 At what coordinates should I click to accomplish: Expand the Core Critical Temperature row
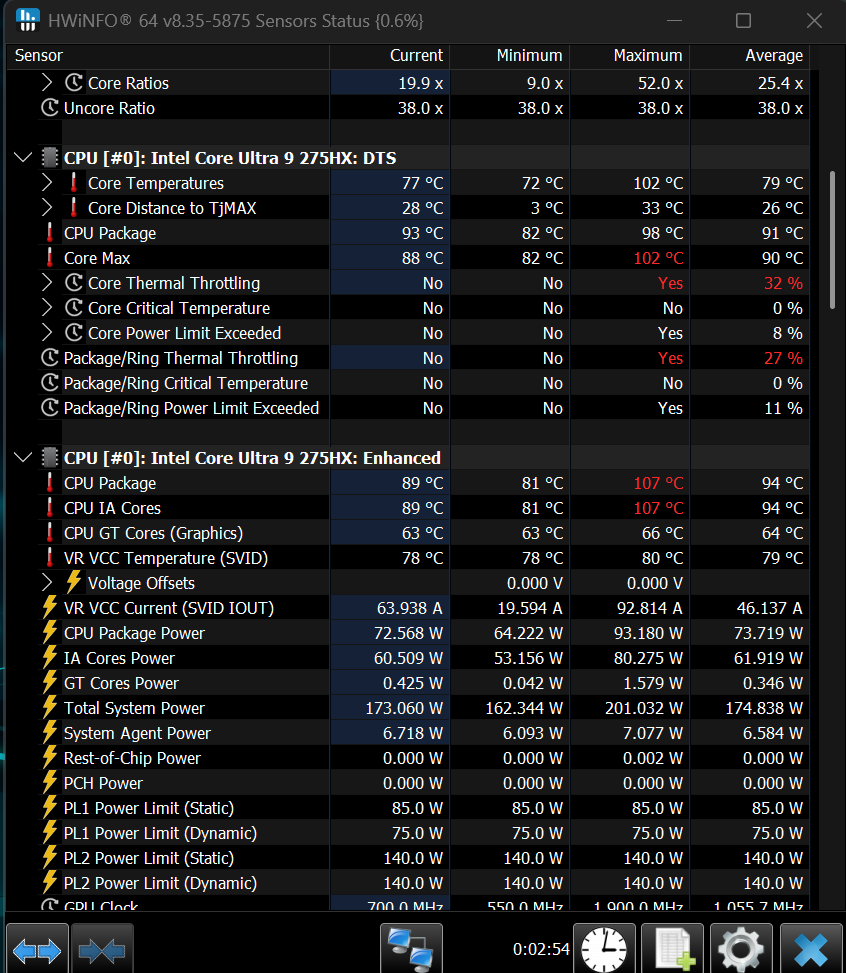(x=47, y=308)
